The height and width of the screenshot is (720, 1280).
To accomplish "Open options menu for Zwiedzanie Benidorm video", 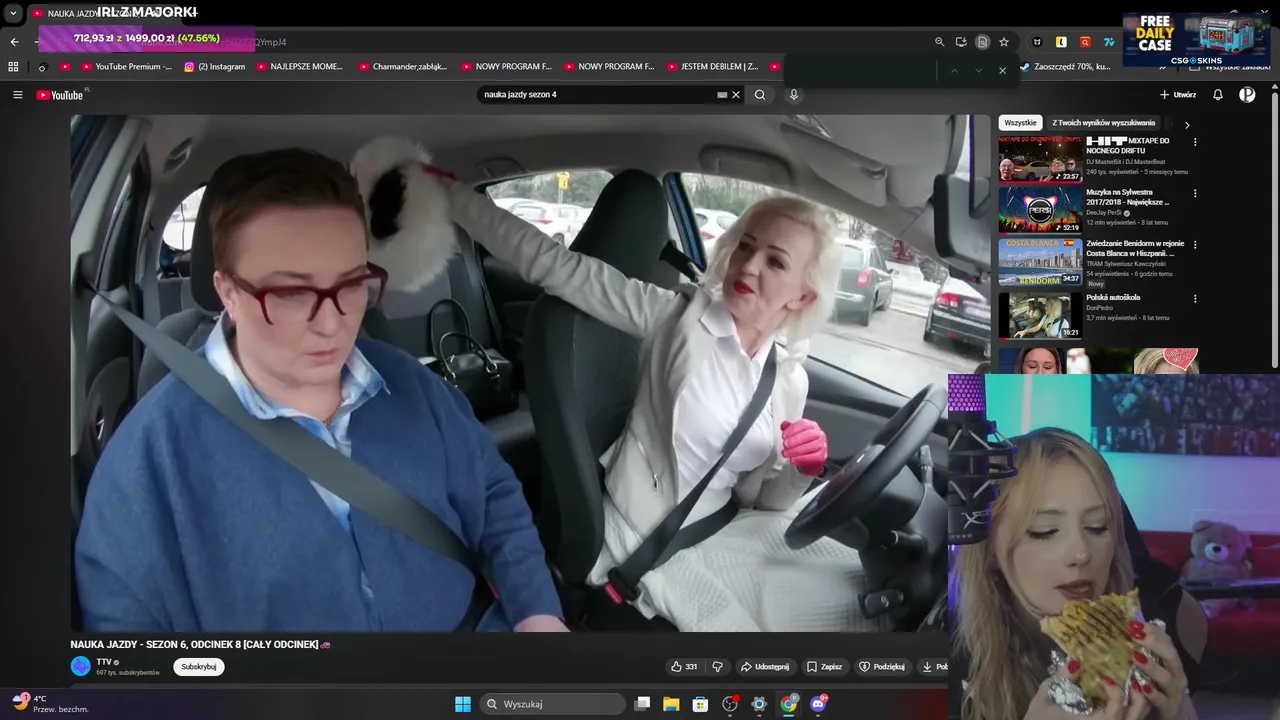I will 1195,244.
